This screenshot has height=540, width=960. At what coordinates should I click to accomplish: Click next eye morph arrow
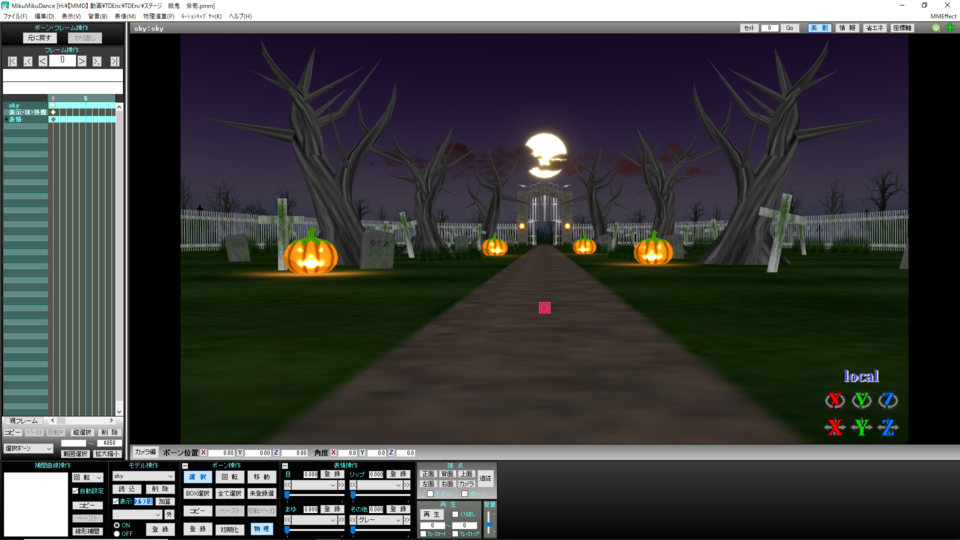pyautogui.click(x=341, y=485)
